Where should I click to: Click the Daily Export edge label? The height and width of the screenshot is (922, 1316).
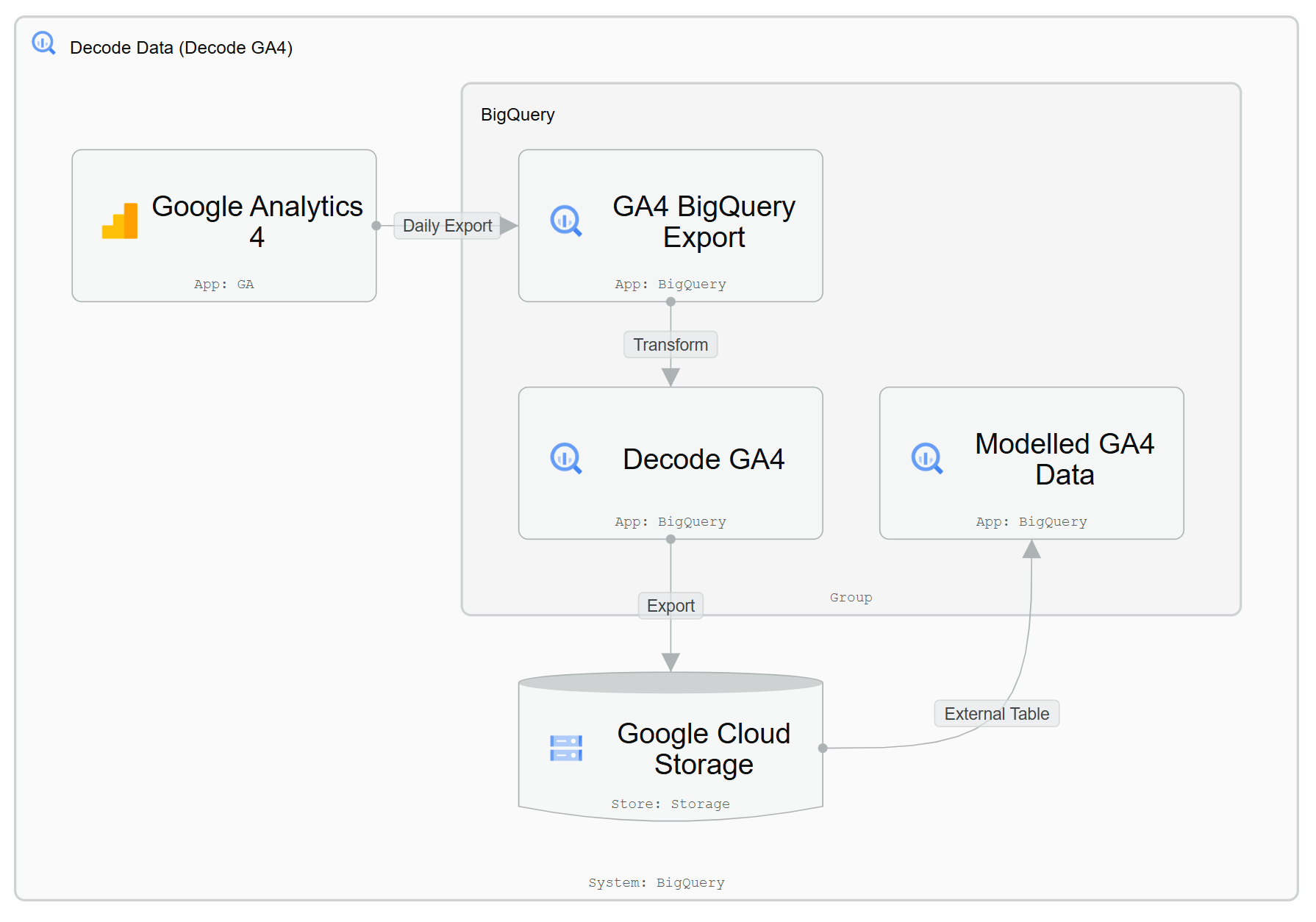[x=447, y=226]
